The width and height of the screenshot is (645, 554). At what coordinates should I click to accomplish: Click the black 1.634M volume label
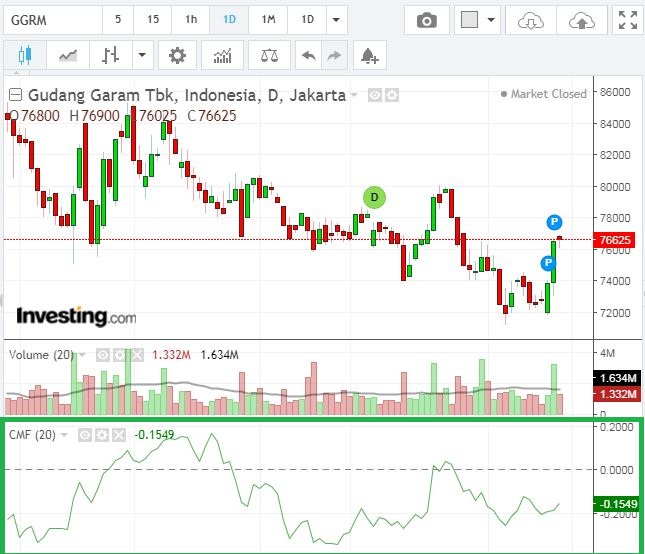617,378
